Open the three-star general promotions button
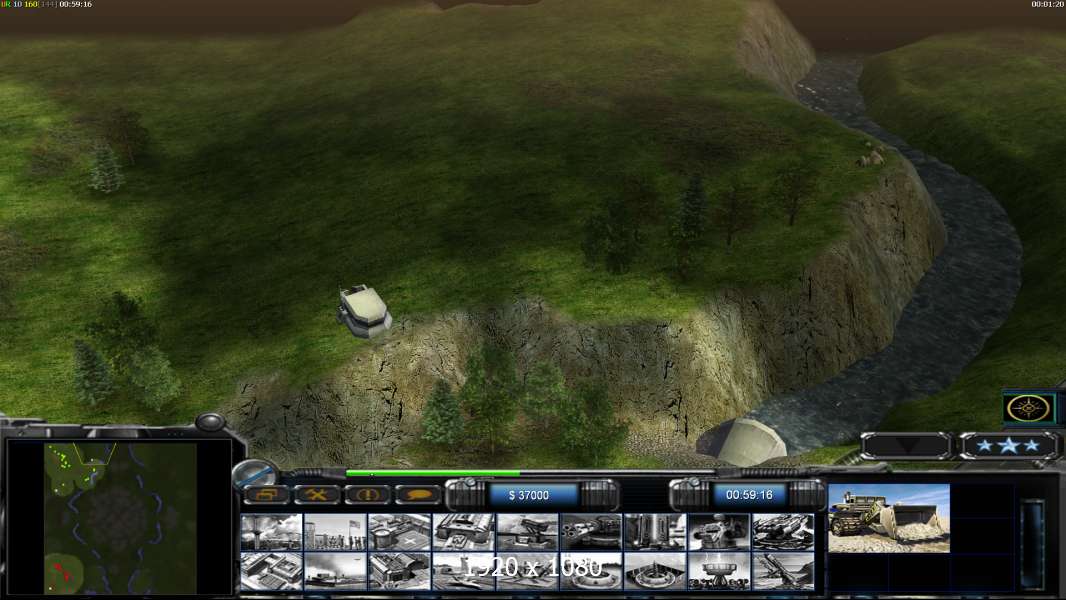Screen dimensions: 1066x600 [x=1009, y=446]
